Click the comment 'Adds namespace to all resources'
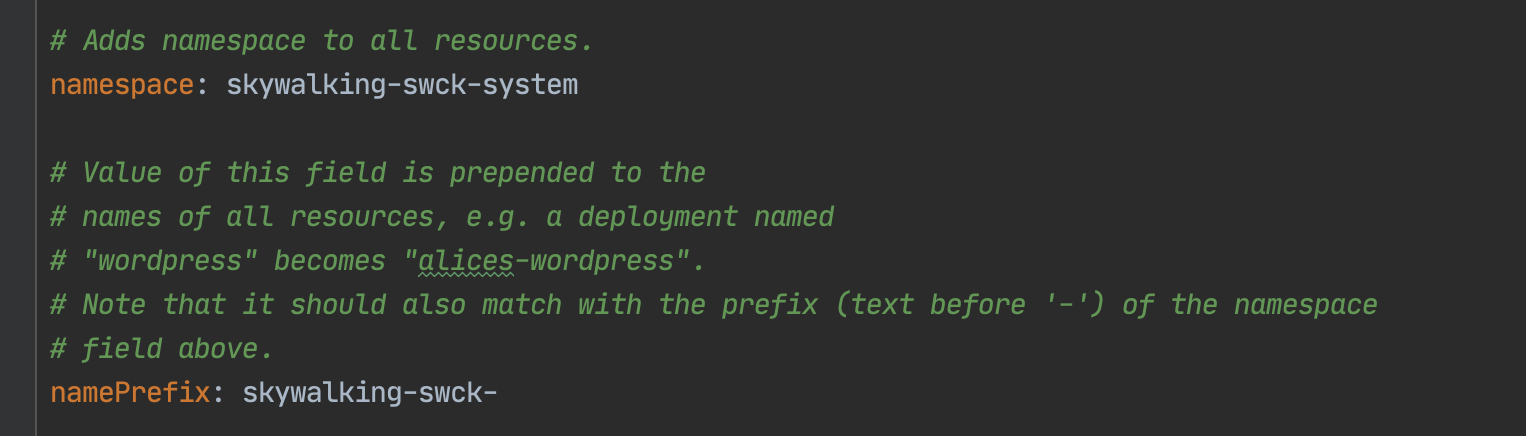The width and height of the screenshot is (1526, 436). pos(322,41)
